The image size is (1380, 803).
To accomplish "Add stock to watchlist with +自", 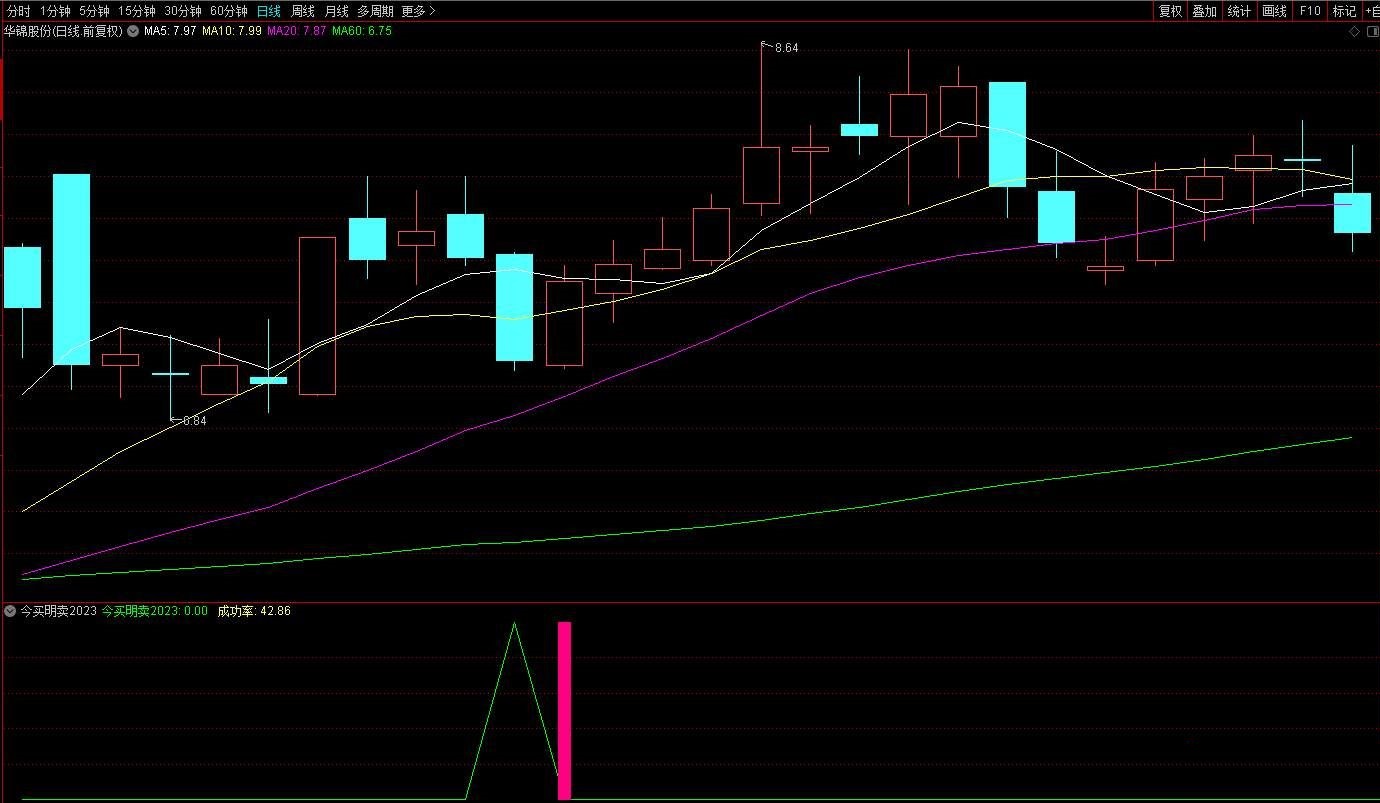I will pyautogui.click(x=1371, y=11).
